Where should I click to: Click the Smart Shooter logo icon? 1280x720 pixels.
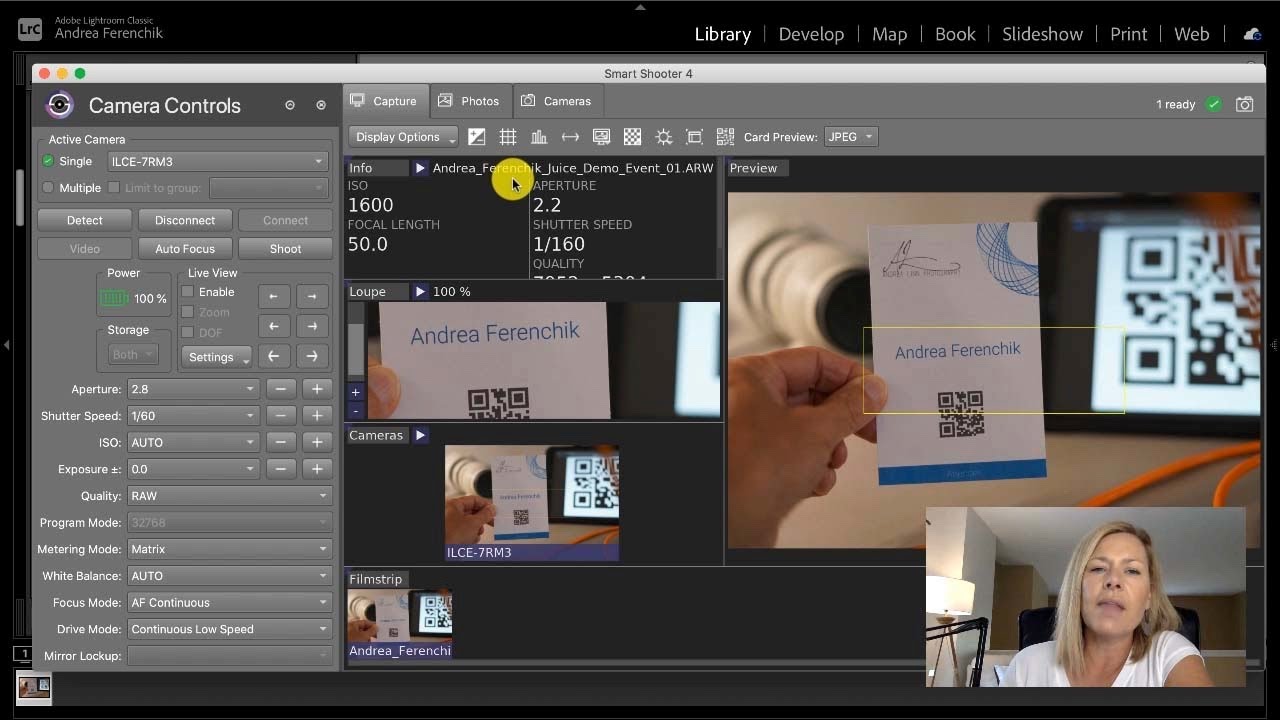point(60,105)
